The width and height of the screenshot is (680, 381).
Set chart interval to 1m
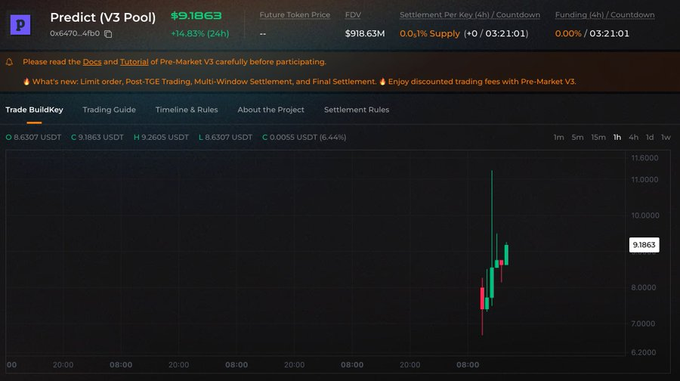click(559, 137)
